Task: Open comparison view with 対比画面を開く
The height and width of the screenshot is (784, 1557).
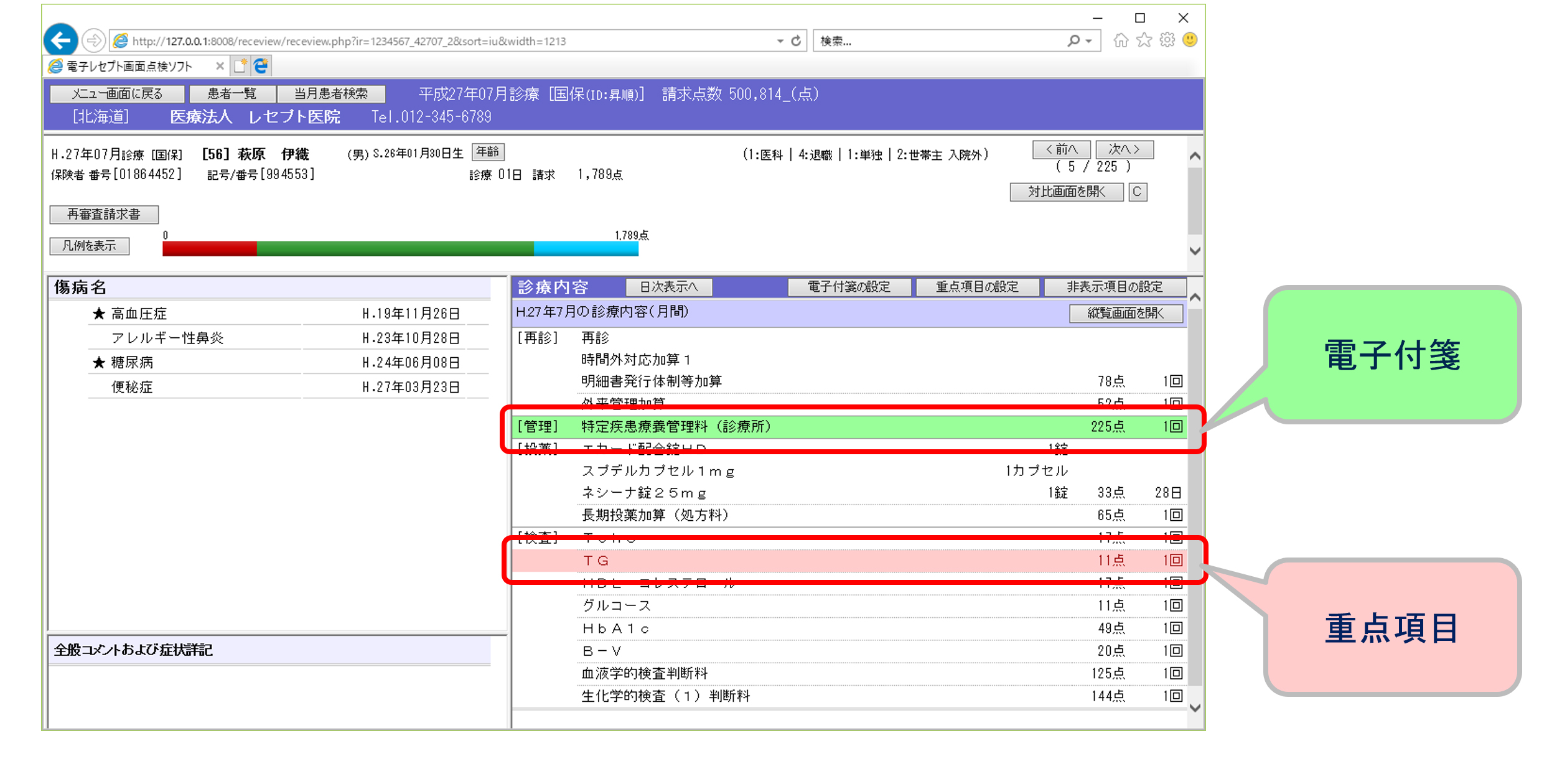Action: coord(1067,192)
